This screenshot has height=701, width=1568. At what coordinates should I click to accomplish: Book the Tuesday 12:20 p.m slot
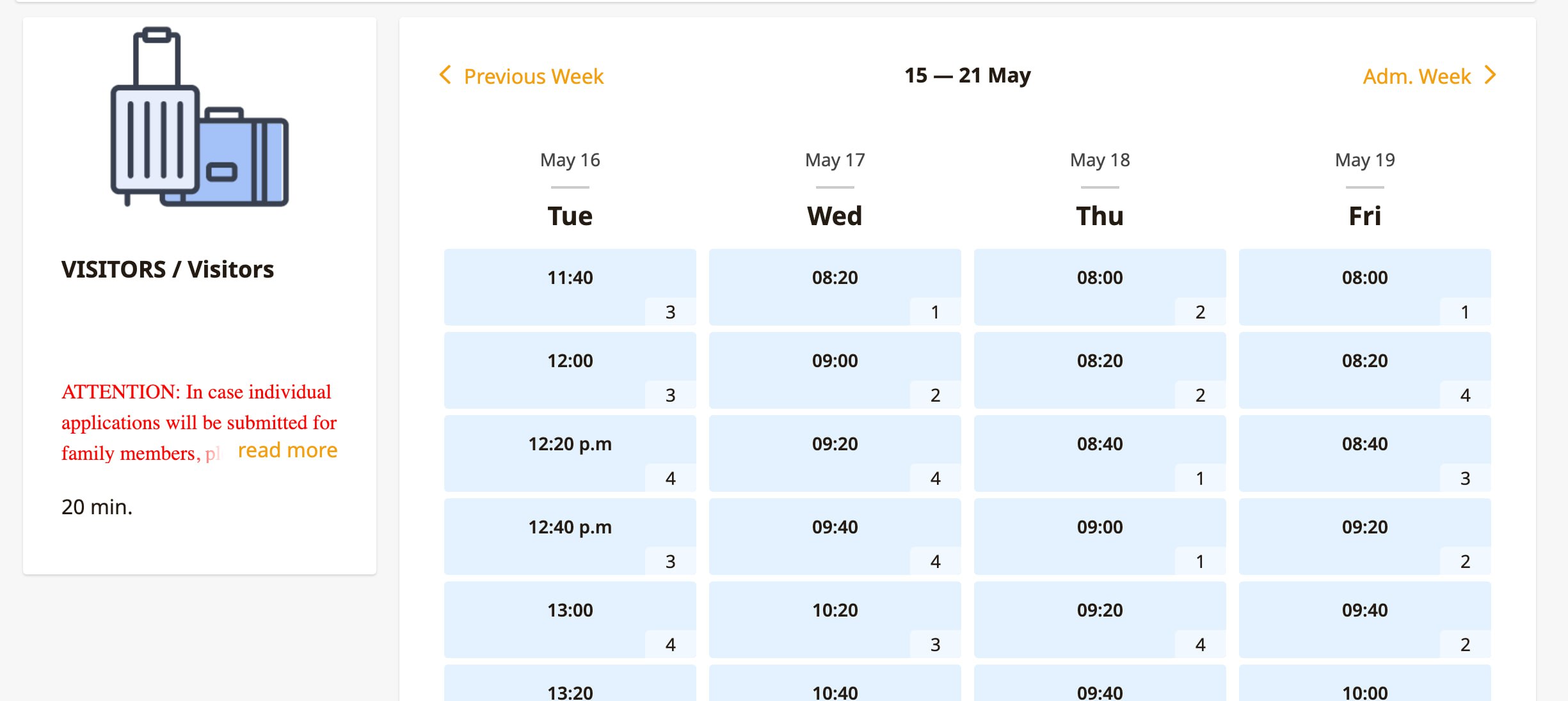coord(570,452)
